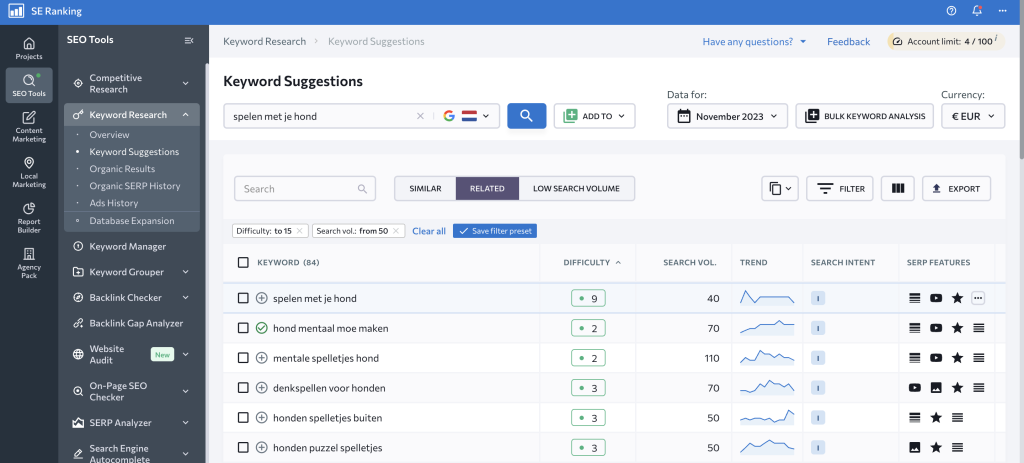Click the 'Clear all' filters link
This screenshot has height=463, width=1024.
428,231
